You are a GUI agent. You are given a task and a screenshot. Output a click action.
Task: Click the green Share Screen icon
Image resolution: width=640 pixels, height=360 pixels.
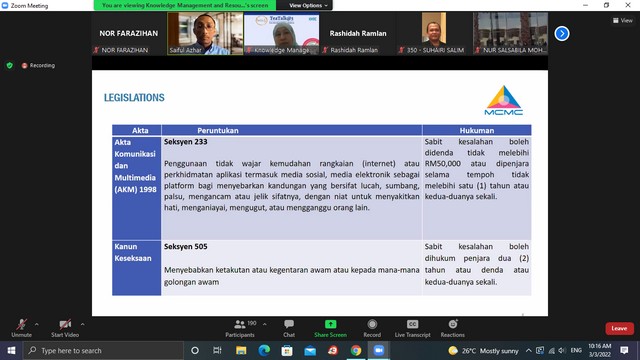coord(330,324)
